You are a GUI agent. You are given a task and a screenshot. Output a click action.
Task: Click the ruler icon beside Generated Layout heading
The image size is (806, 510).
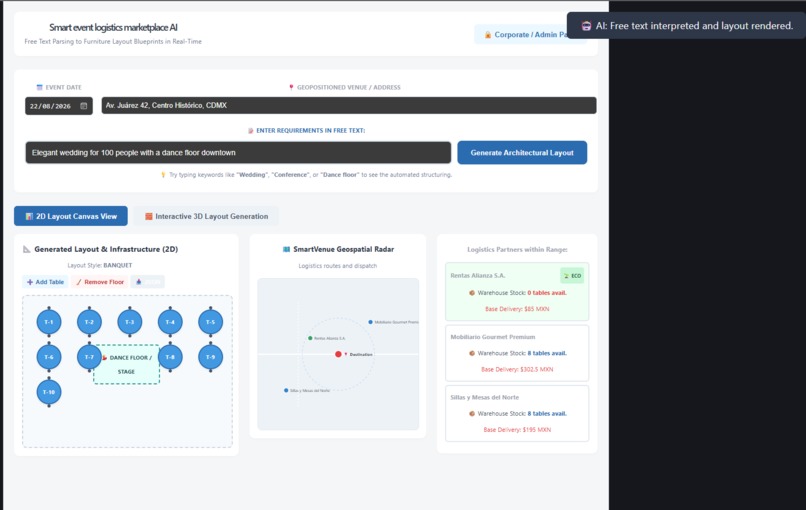[27, 249]
